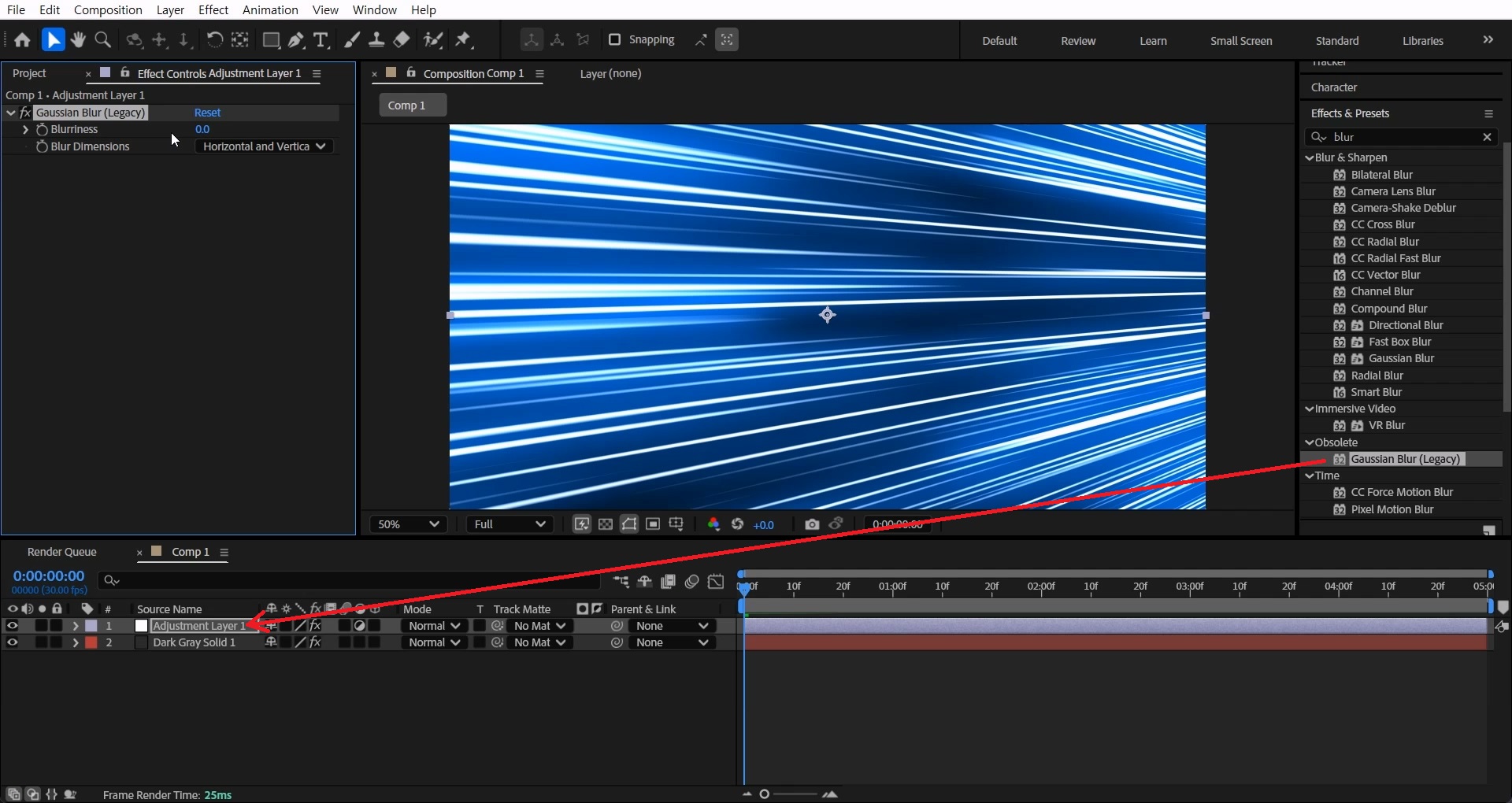Clear the blur search with X
Viewport: 1512px width, 803px height.
pyautogui.click(x=1487, y=137)
